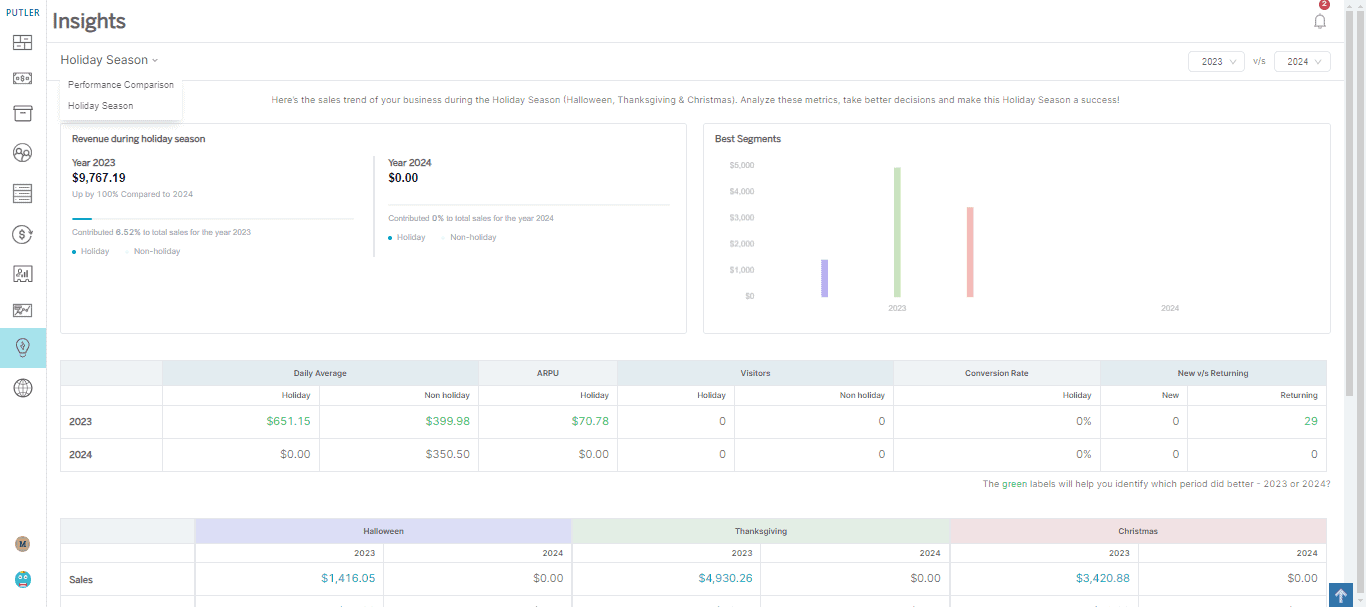Click the Non-holiday legend under Year 2024
This screenshot has height=607, width=1366.
pos(469,237)
